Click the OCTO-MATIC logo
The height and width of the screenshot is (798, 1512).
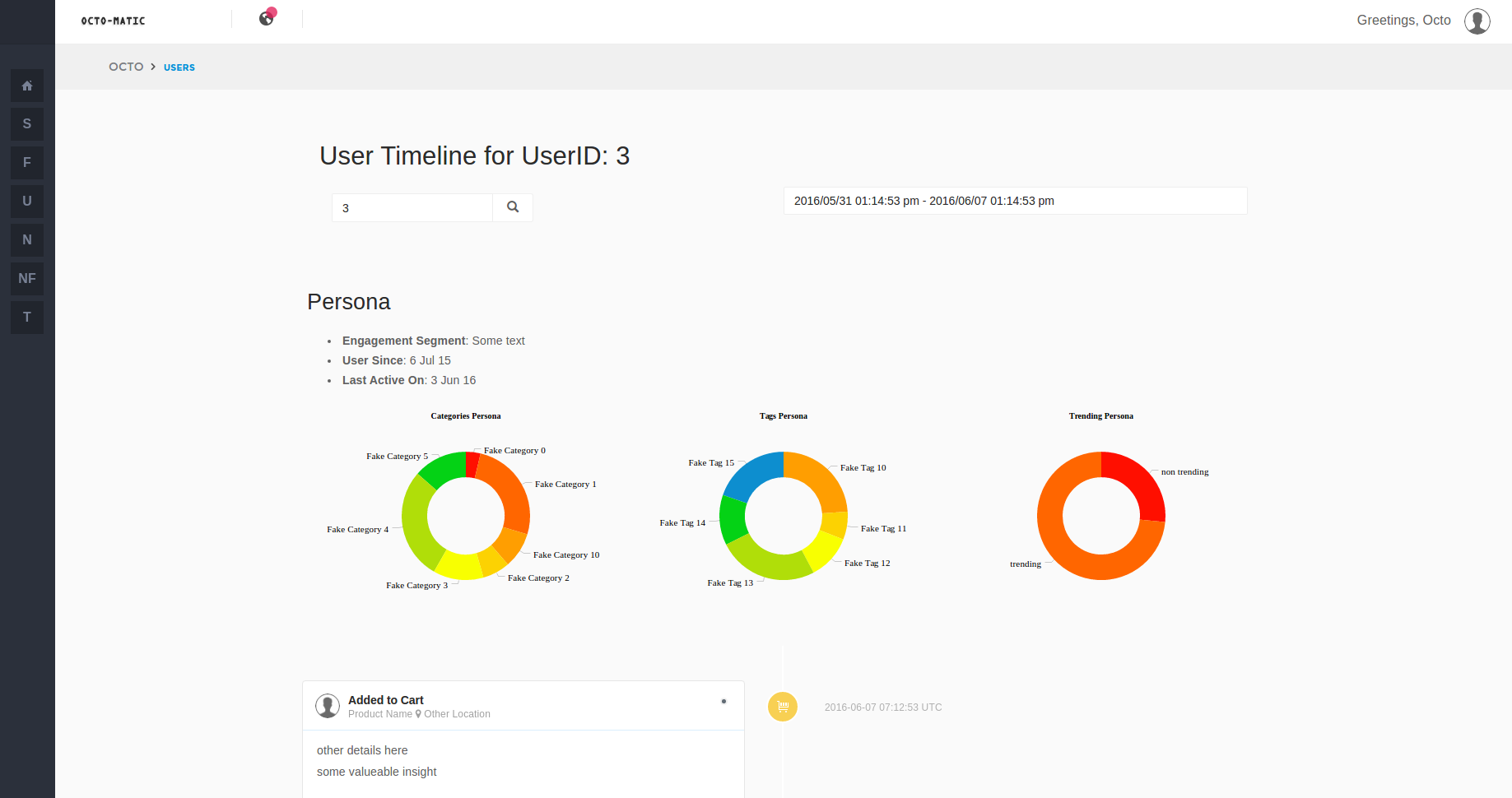[113, 21]
